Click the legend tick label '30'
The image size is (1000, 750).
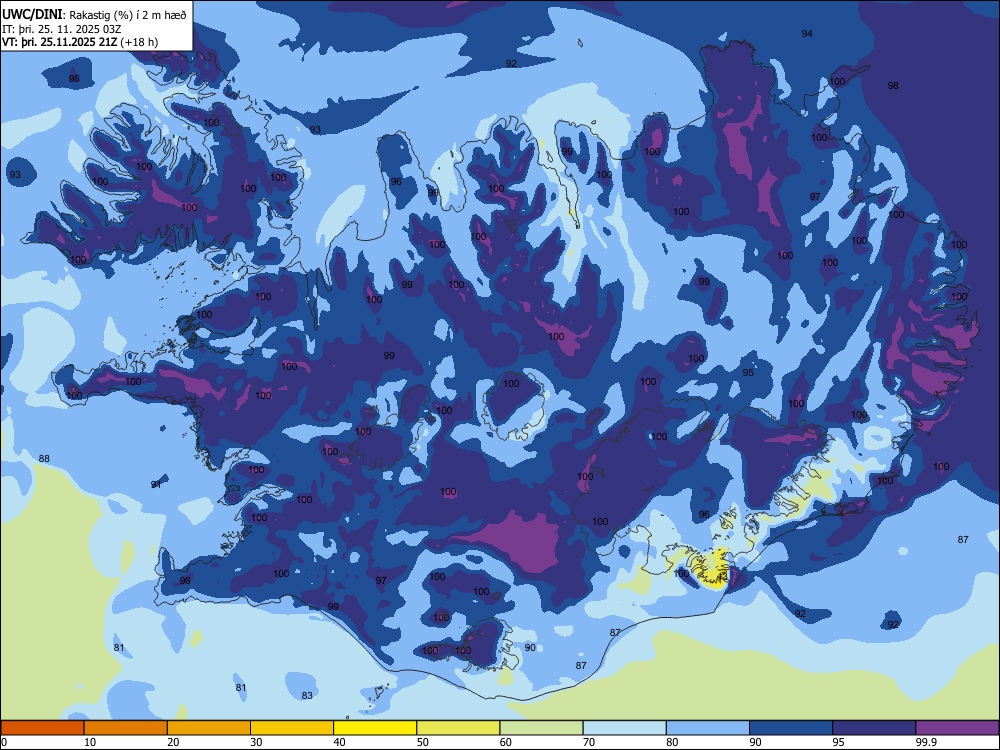pos(256,742)
